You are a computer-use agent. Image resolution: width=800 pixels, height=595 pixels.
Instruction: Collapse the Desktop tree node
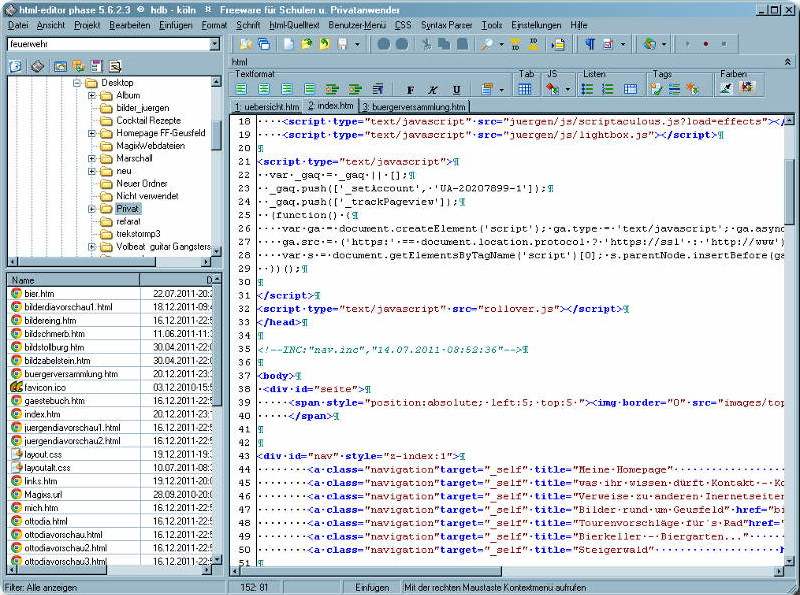click(x=77, y=83)
